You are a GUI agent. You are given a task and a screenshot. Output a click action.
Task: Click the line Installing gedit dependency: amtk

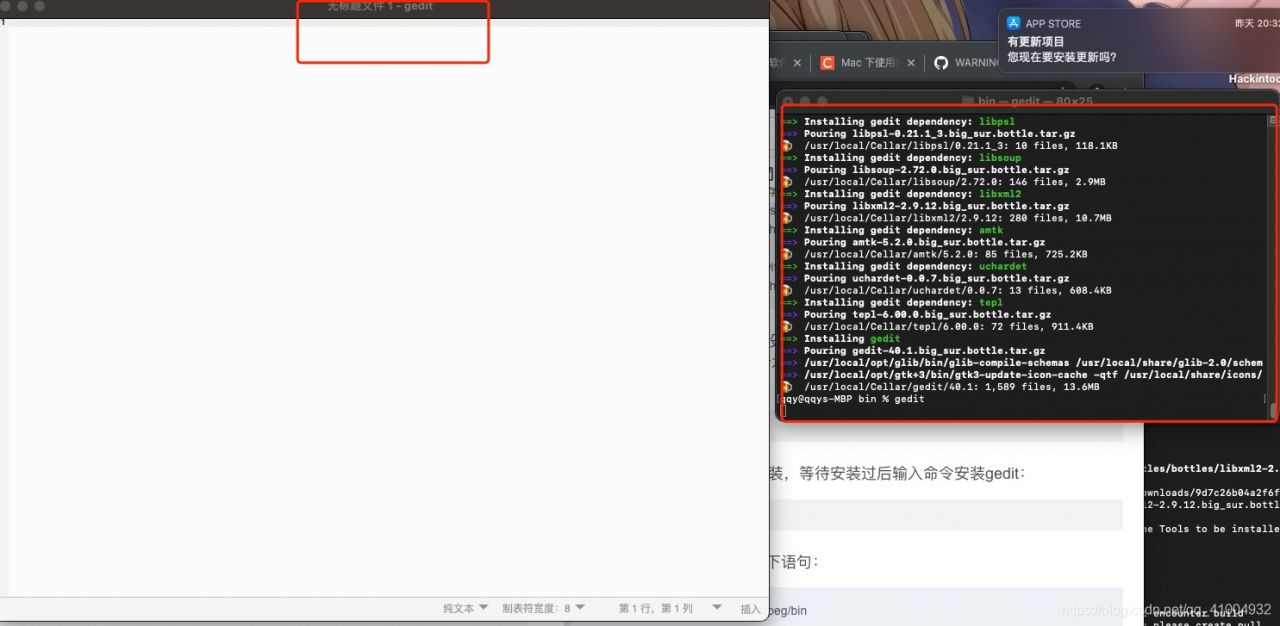click(893, 230)
